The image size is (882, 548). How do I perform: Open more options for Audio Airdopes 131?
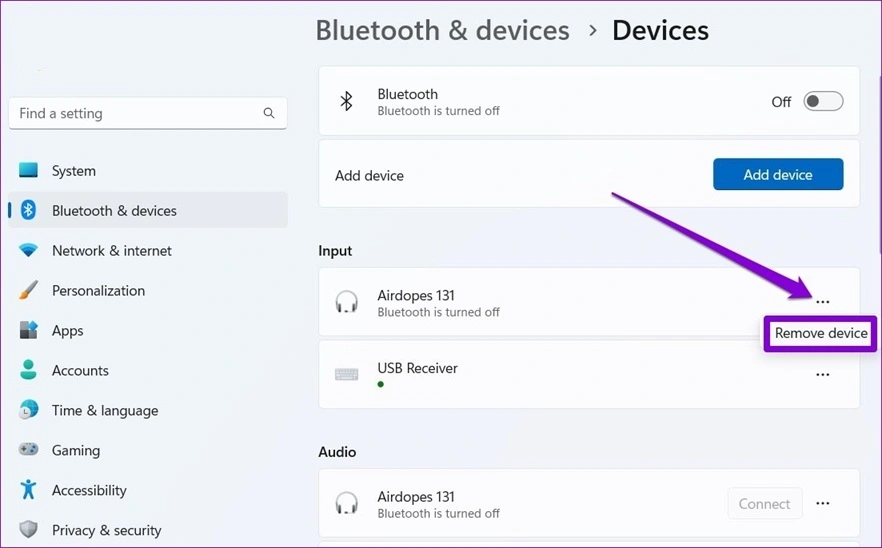click(822, 503)
